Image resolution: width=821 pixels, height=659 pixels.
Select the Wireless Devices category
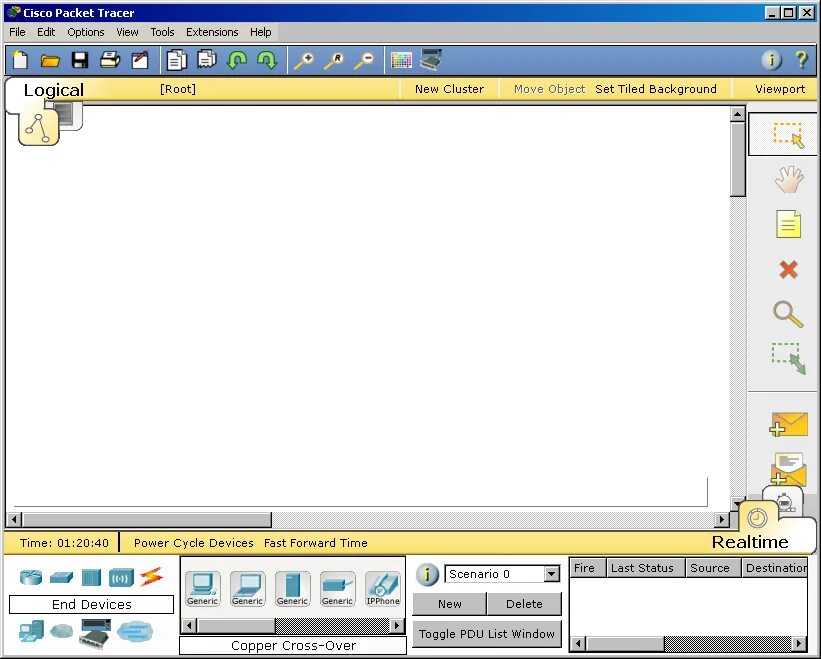pyautogui.click(x=121, y=578)
